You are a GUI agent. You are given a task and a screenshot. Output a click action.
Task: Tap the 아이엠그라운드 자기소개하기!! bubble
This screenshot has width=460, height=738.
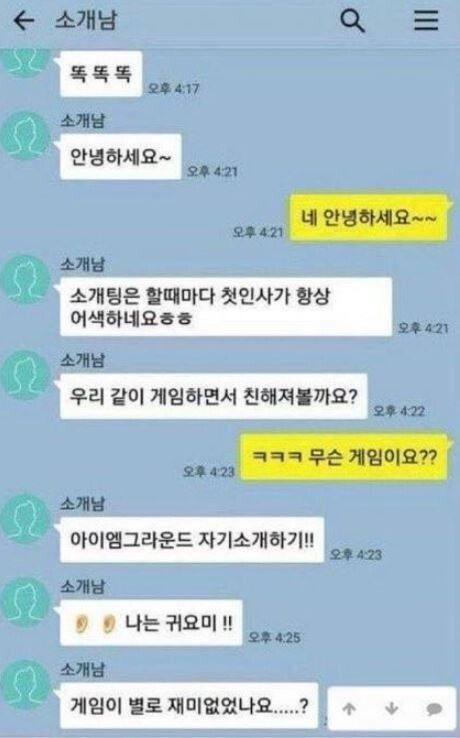192,540
